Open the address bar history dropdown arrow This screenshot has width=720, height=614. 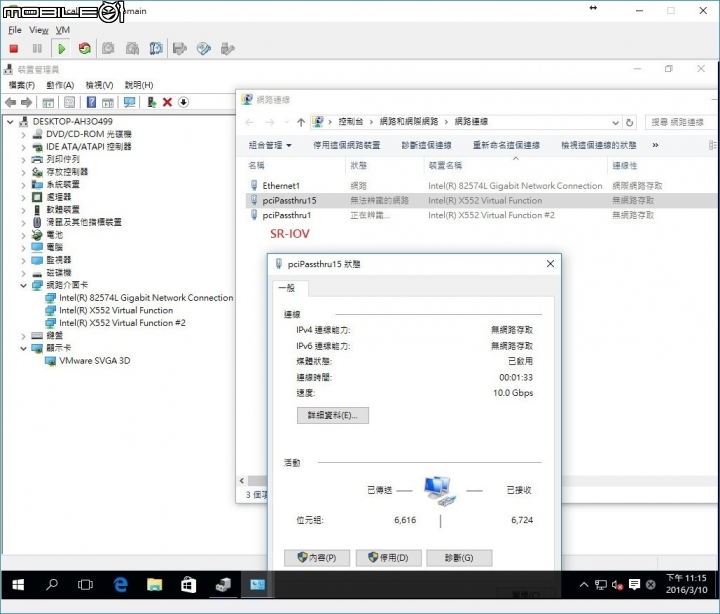point(615,123)
